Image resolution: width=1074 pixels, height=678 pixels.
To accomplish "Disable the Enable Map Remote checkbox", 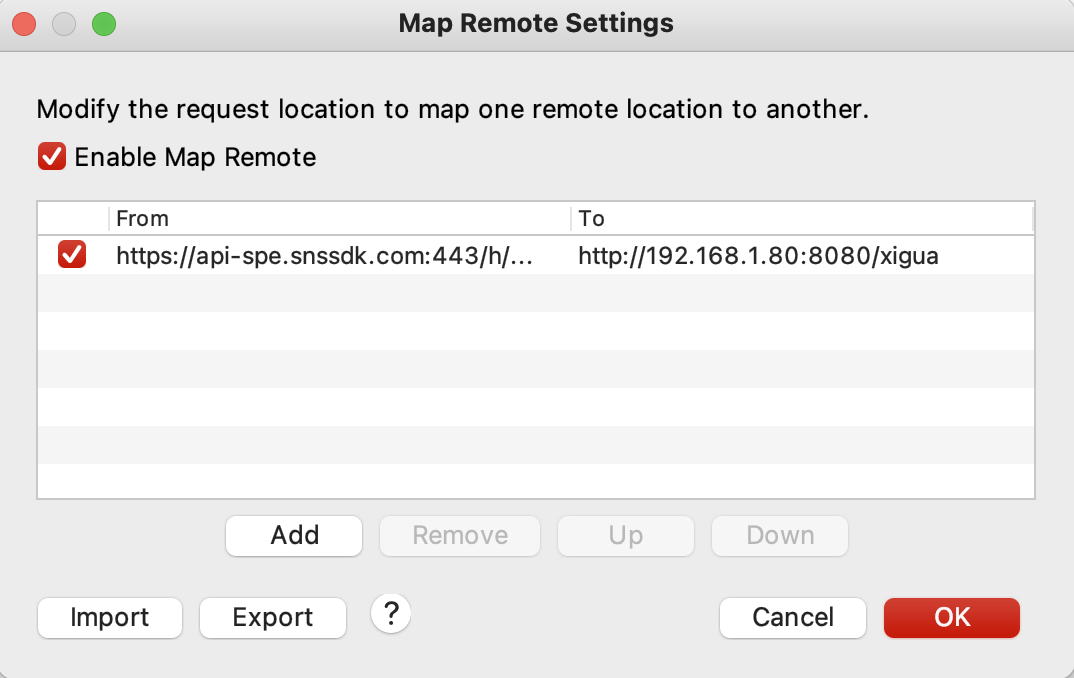I will click(x=52, y=157).
